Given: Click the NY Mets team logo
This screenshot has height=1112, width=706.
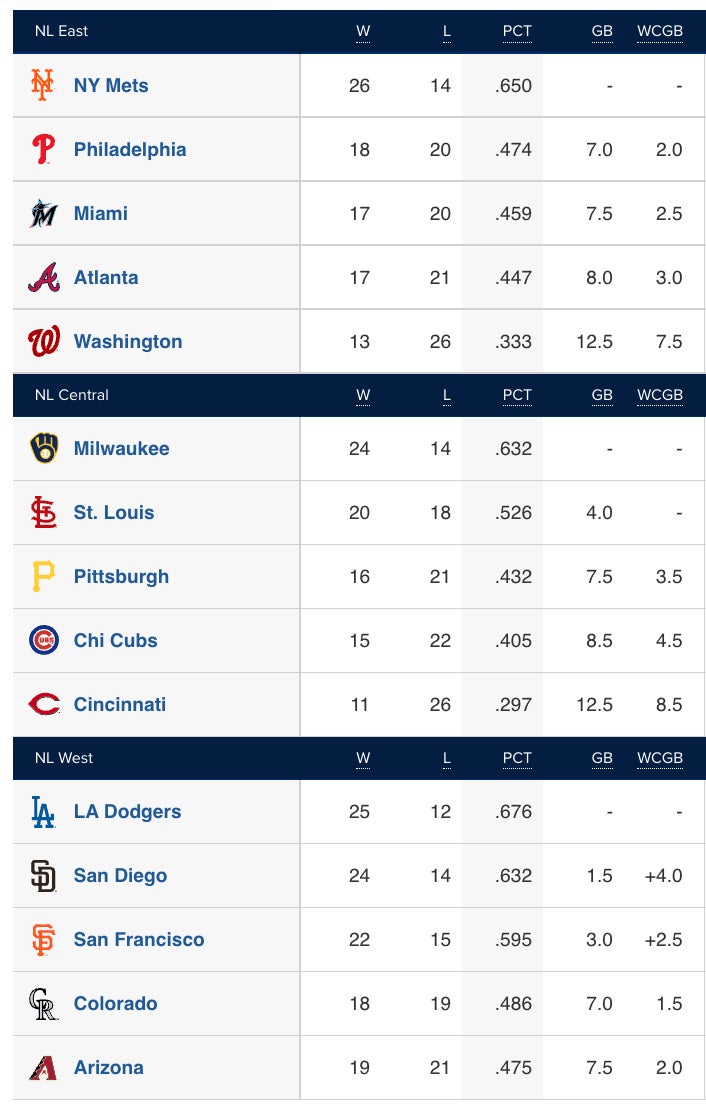Looking at the screenshot, I should coord(43,85).
